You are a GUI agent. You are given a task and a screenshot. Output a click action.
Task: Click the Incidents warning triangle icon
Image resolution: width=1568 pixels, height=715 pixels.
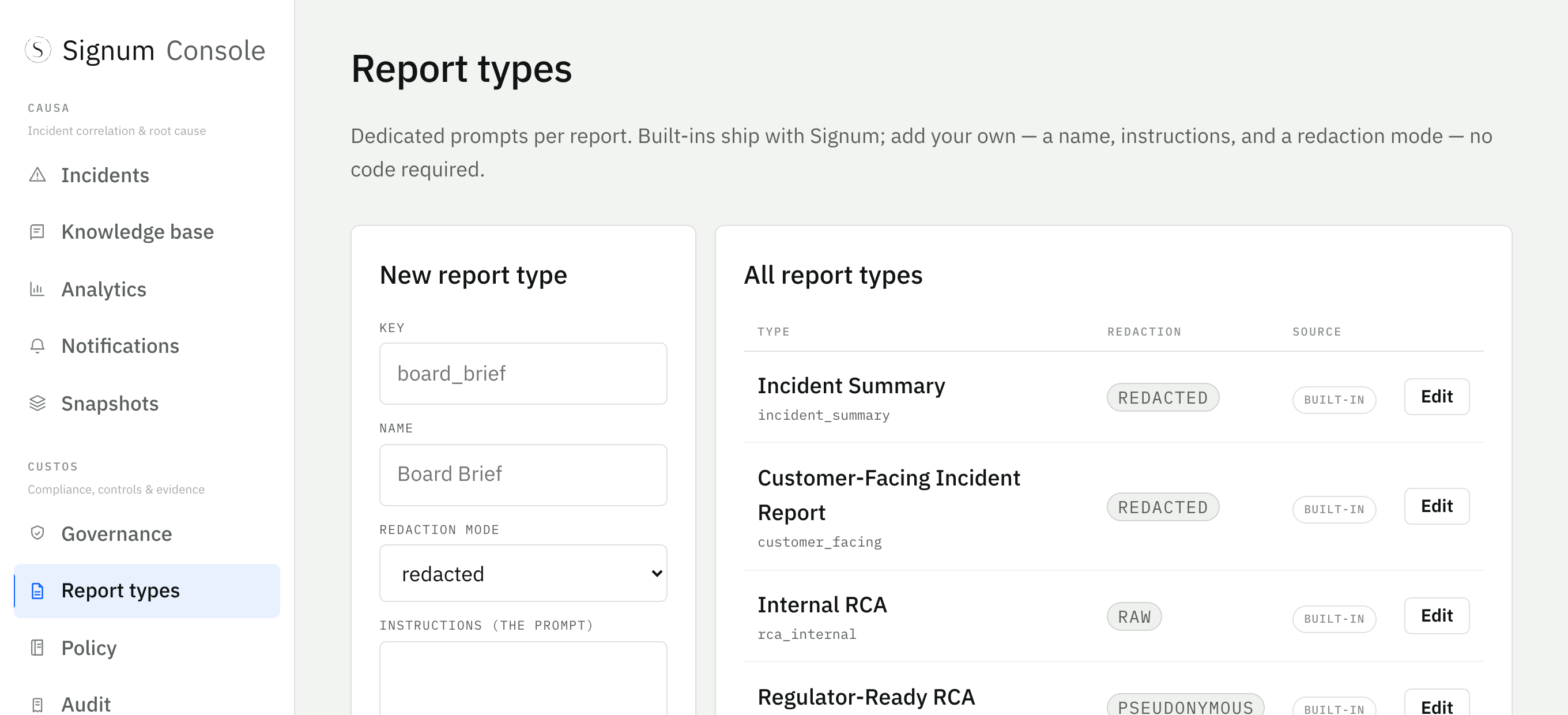(37, 175)
